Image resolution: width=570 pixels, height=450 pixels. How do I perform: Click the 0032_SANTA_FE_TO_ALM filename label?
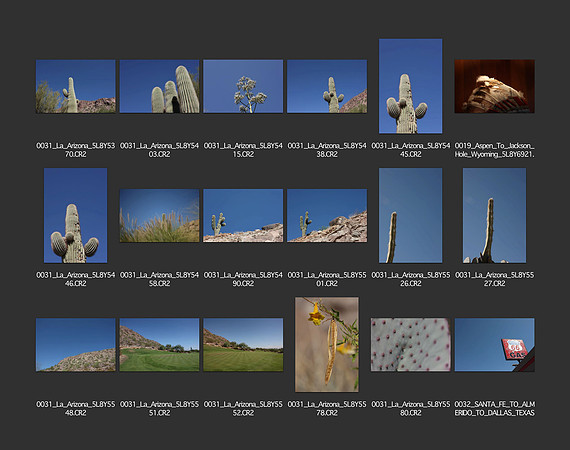click(494, 408)
